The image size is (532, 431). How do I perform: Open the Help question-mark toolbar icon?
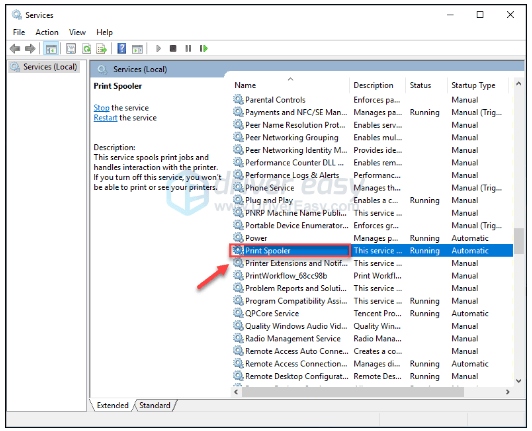coord(121,49)
